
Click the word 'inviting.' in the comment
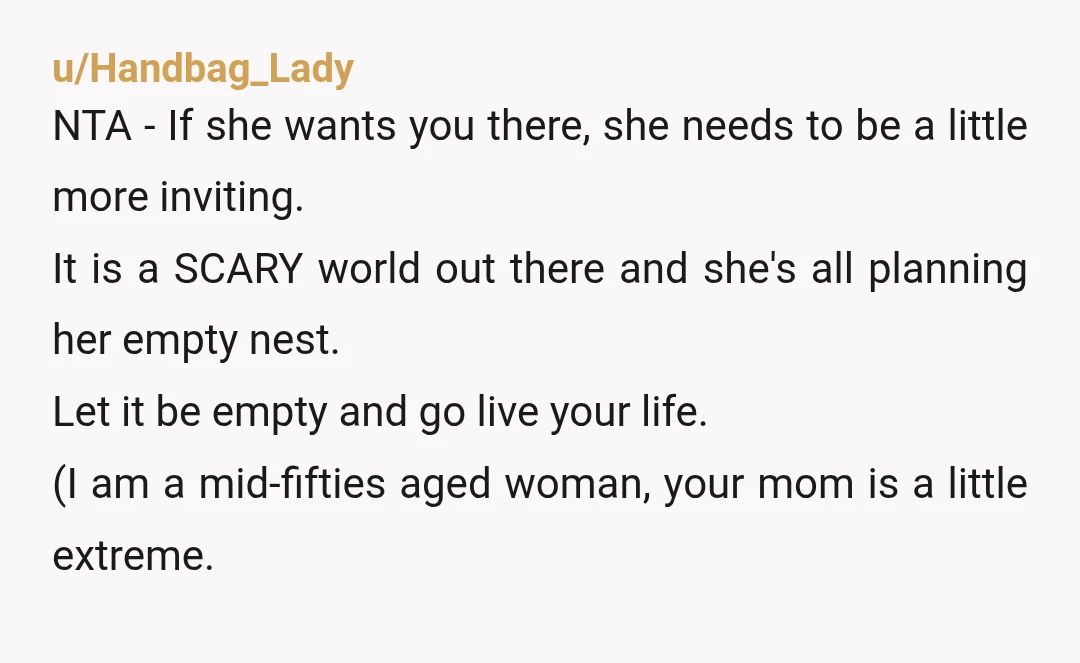tap(231, 198)
